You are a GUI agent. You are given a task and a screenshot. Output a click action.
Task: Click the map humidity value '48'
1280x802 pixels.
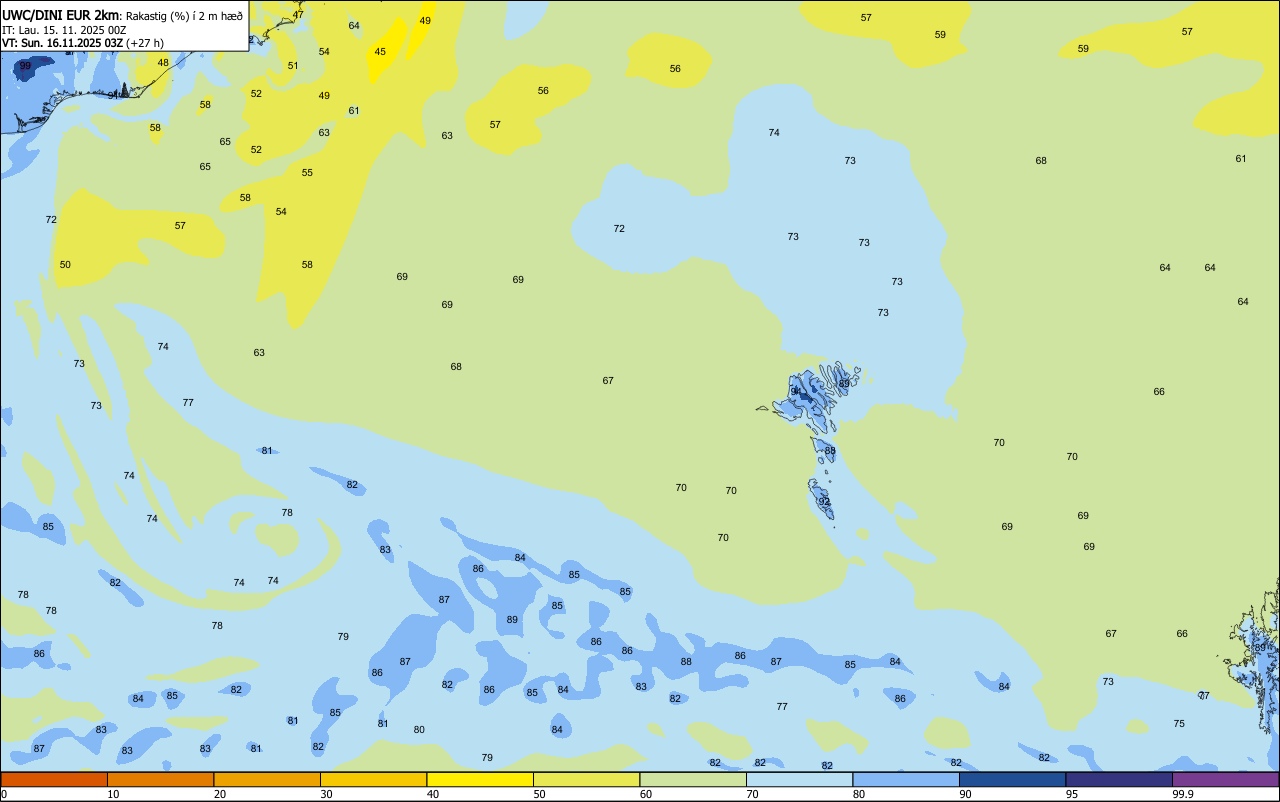163,62
